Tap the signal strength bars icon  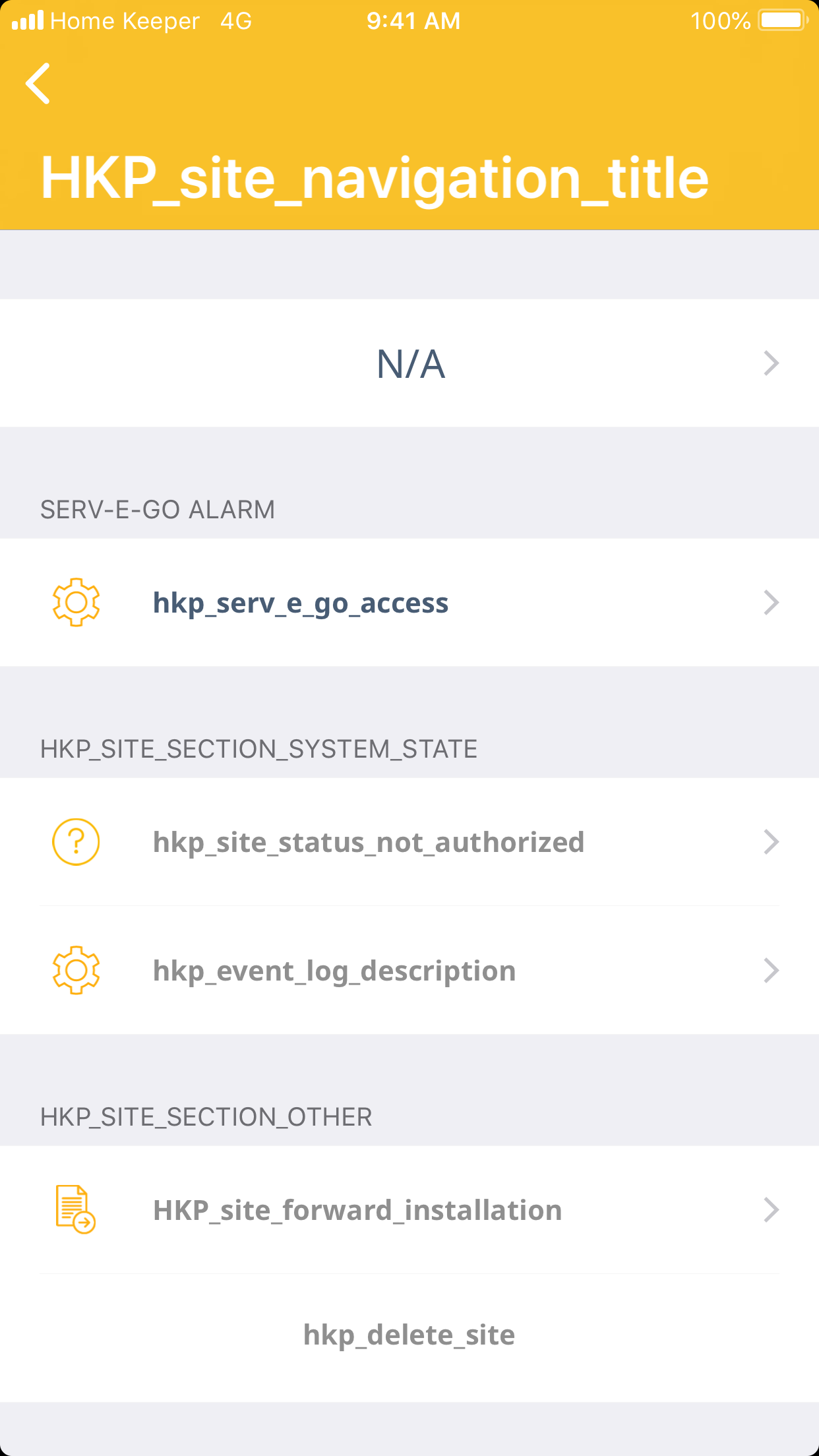28,20
